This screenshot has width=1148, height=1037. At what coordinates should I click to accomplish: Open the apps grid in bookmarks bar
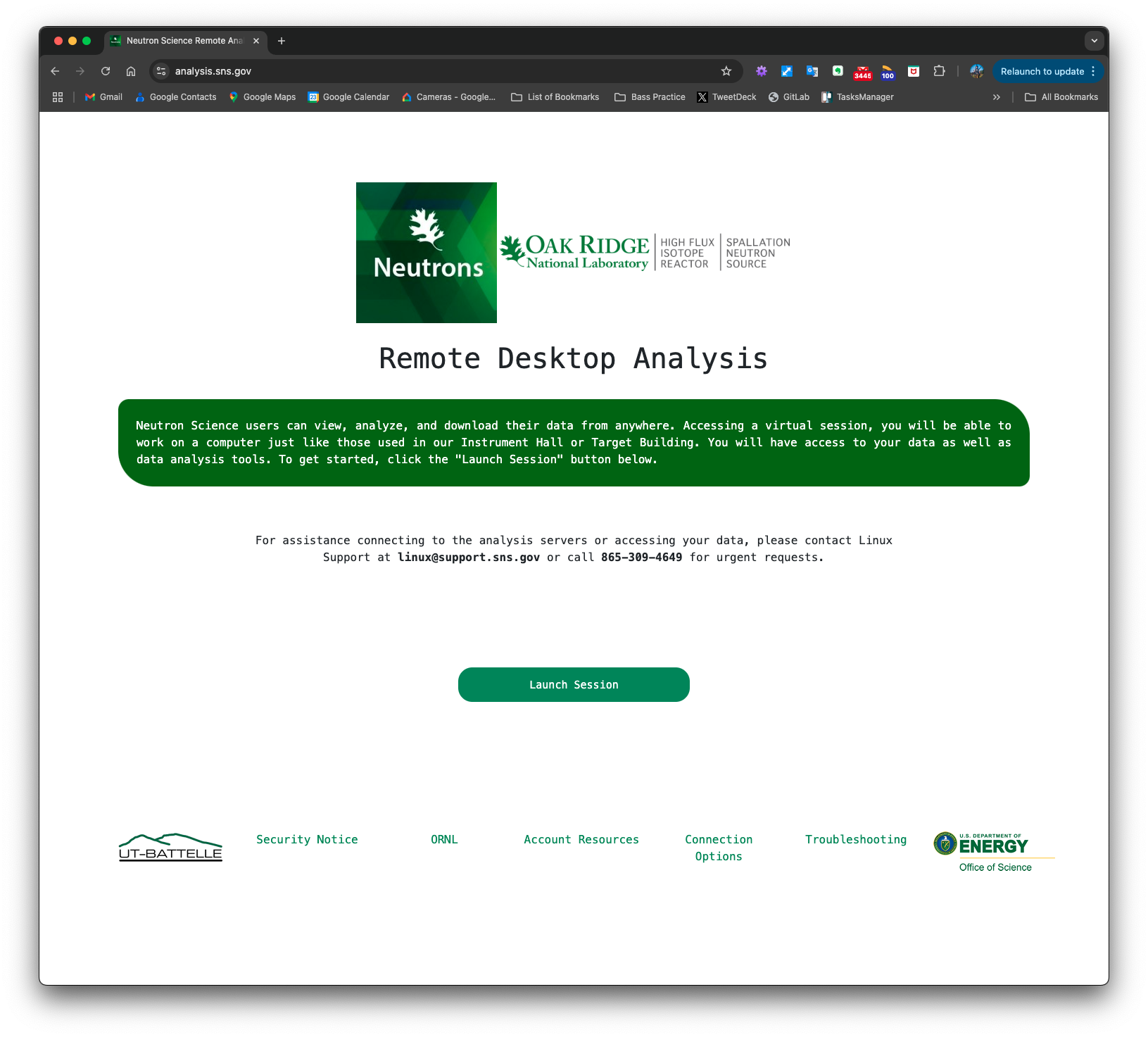58,97
